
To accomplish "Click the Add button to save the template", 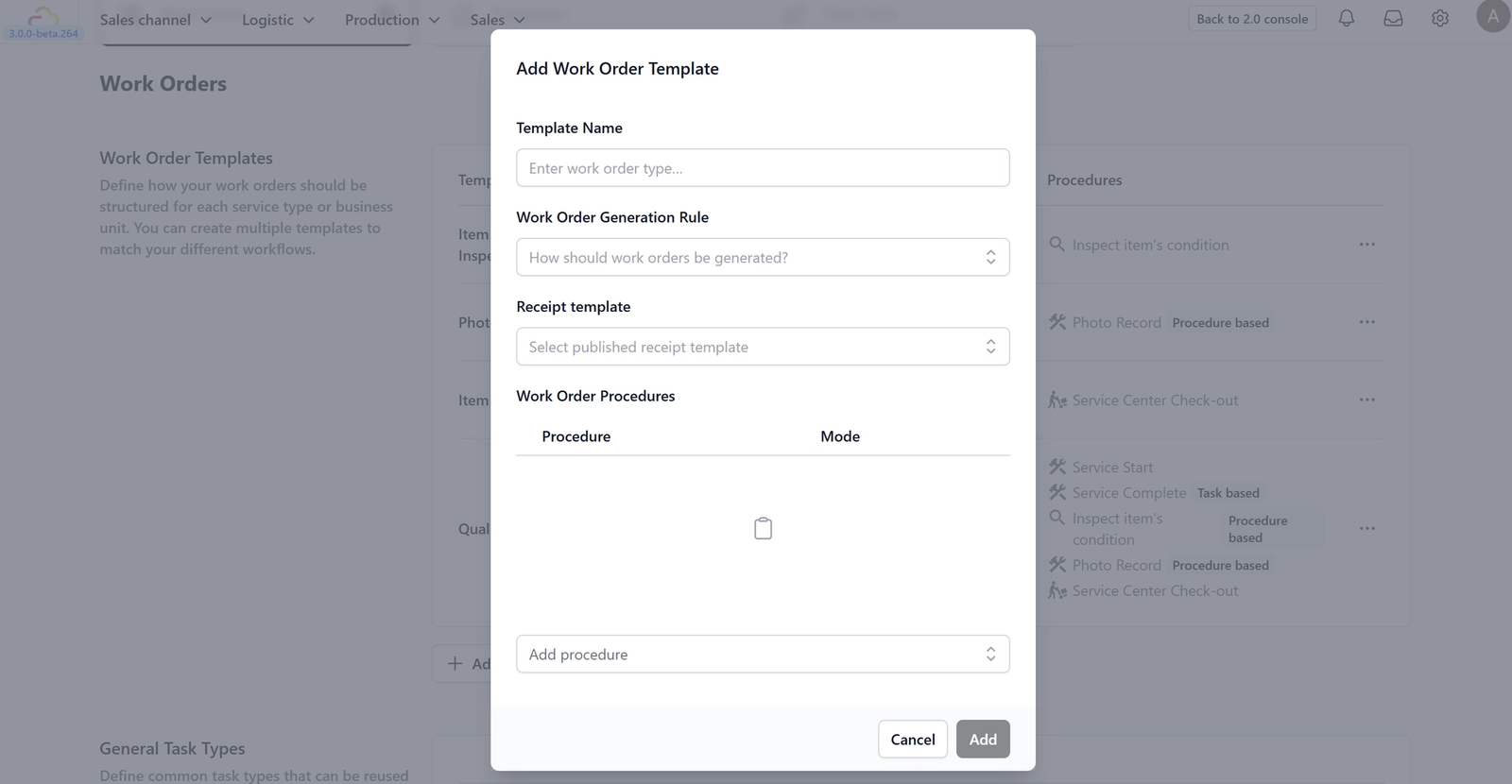I will (983, 739).
